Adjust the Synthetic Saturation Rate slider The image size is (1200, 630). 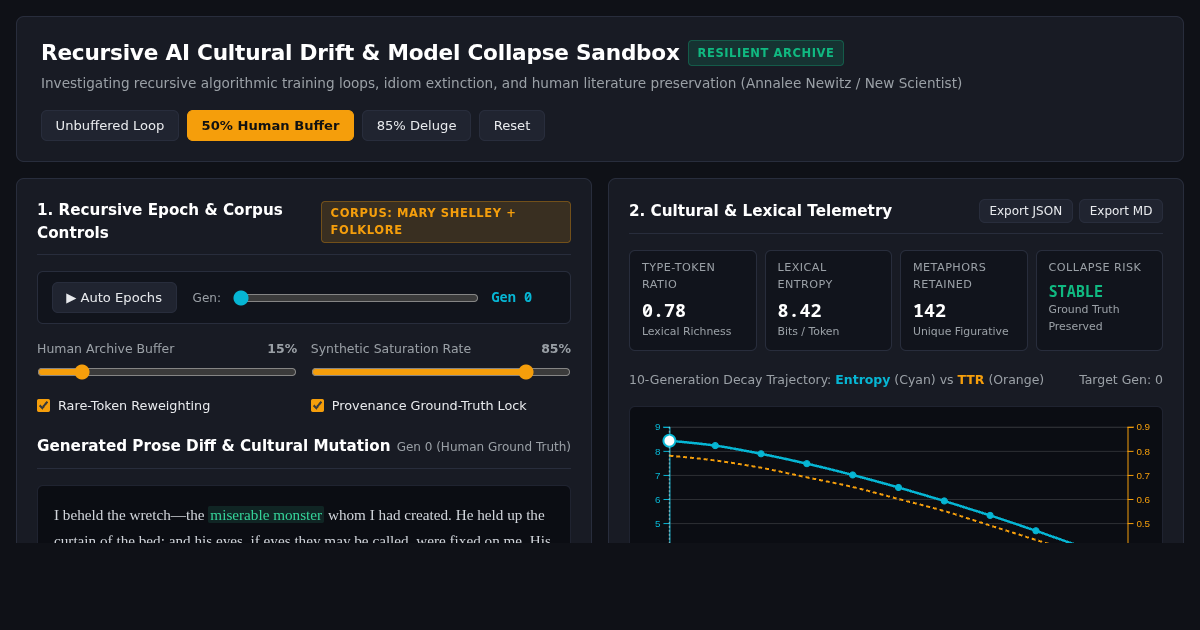tap(441, 372)
